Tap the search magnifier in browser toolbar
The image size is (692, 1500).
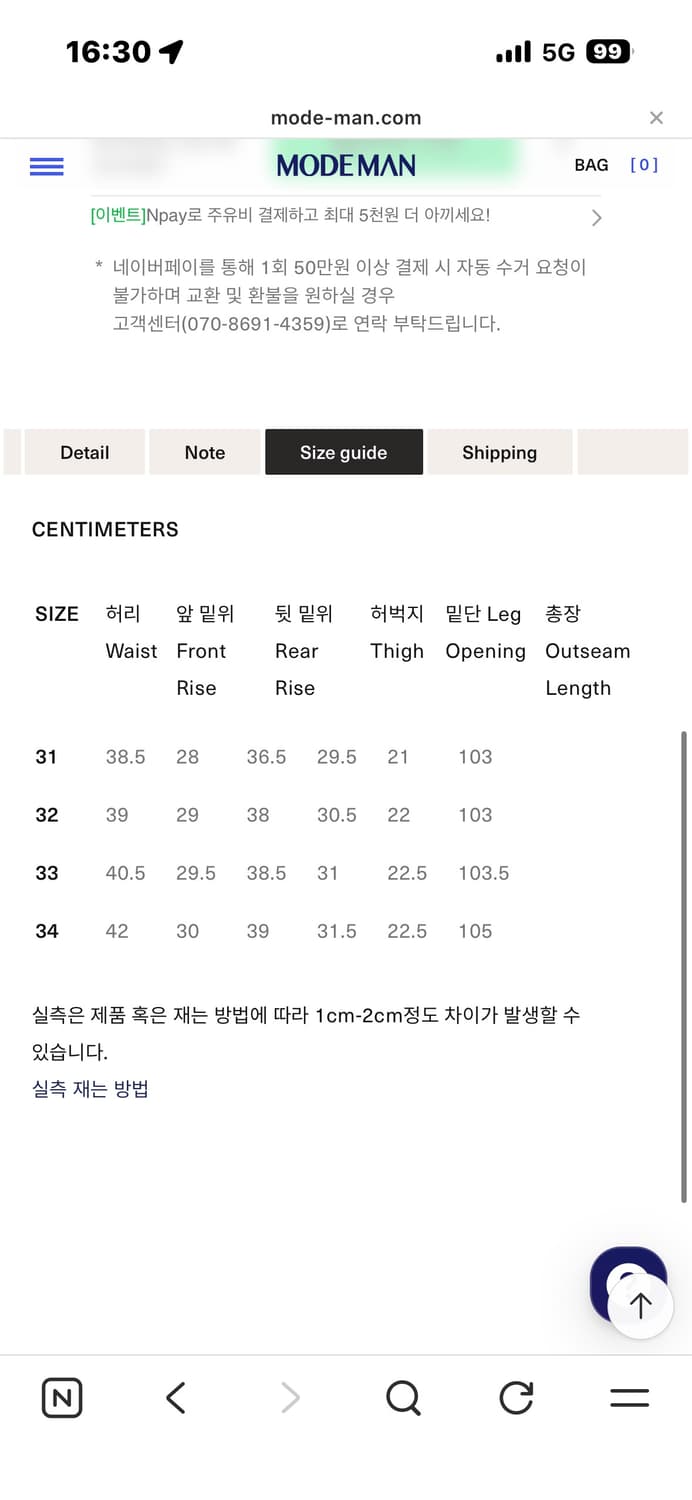click(x=402, y=1398)
